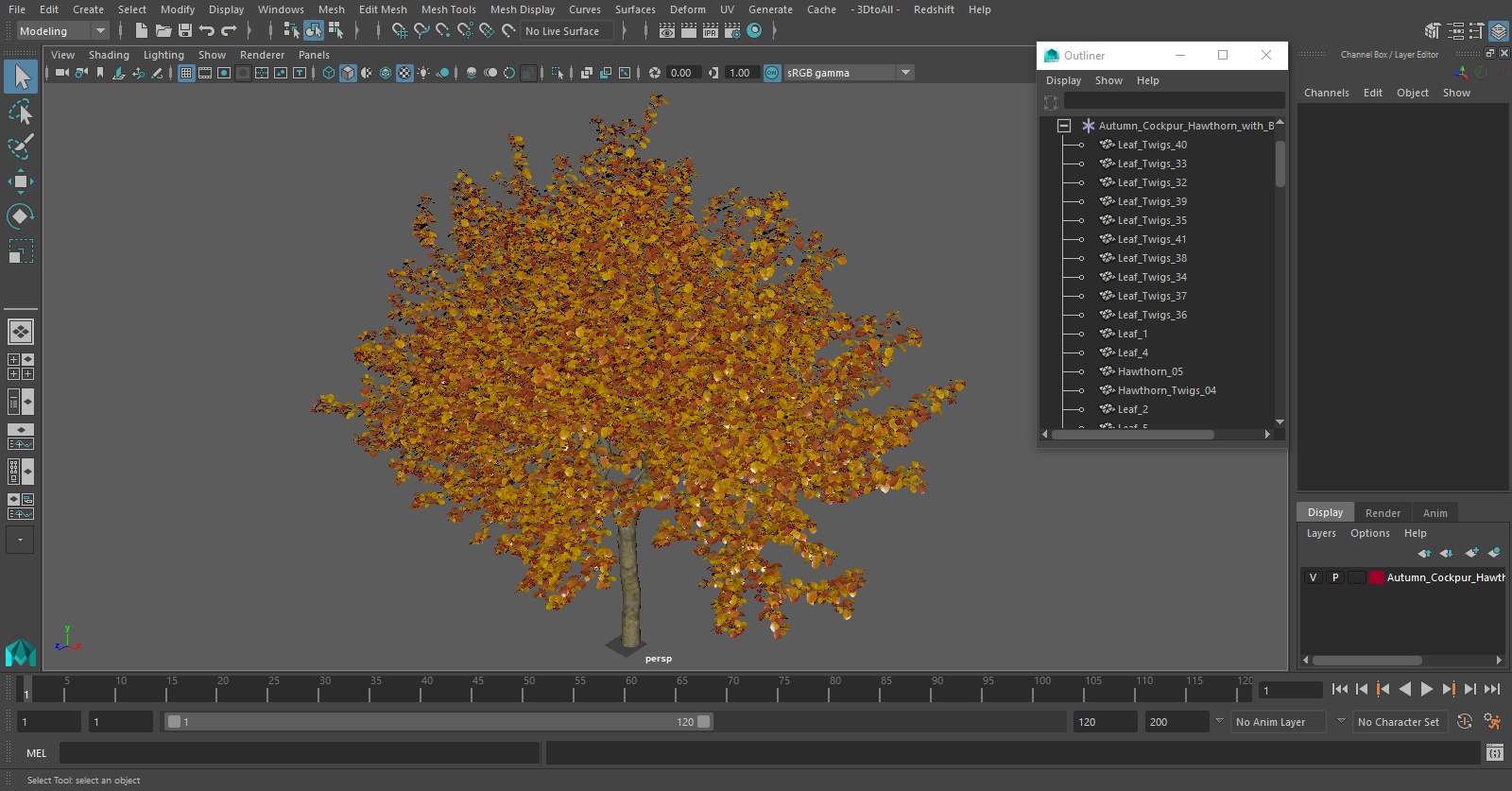This screenshot has width=1512, height=791.
Task: Toggle sRGB color management ON button
Action: [772, 73]
